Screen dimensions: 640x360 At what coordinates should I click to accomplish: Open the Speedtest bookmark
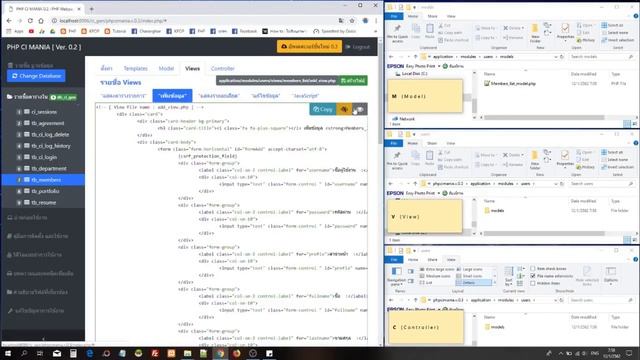[x=335, y=31]
